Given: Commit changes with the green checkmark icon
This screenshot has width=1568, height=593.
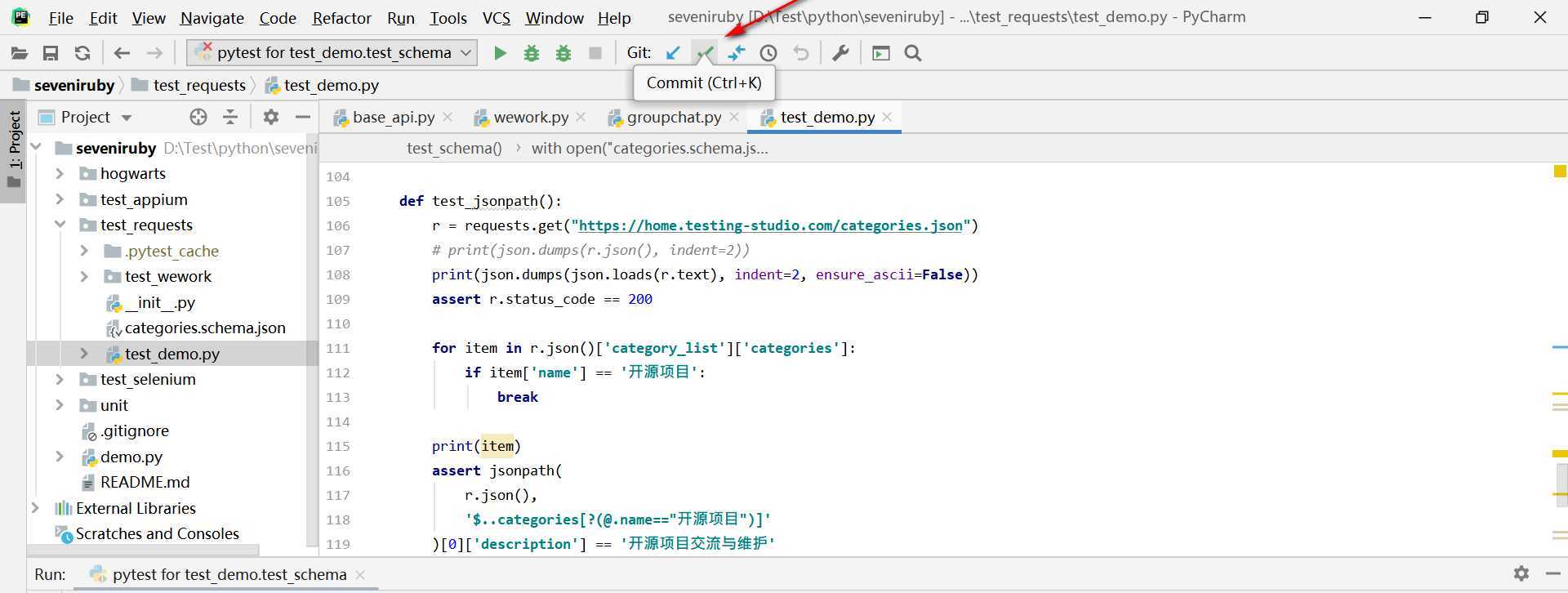Looking at the screenshot, I should [x=704, y=53].
